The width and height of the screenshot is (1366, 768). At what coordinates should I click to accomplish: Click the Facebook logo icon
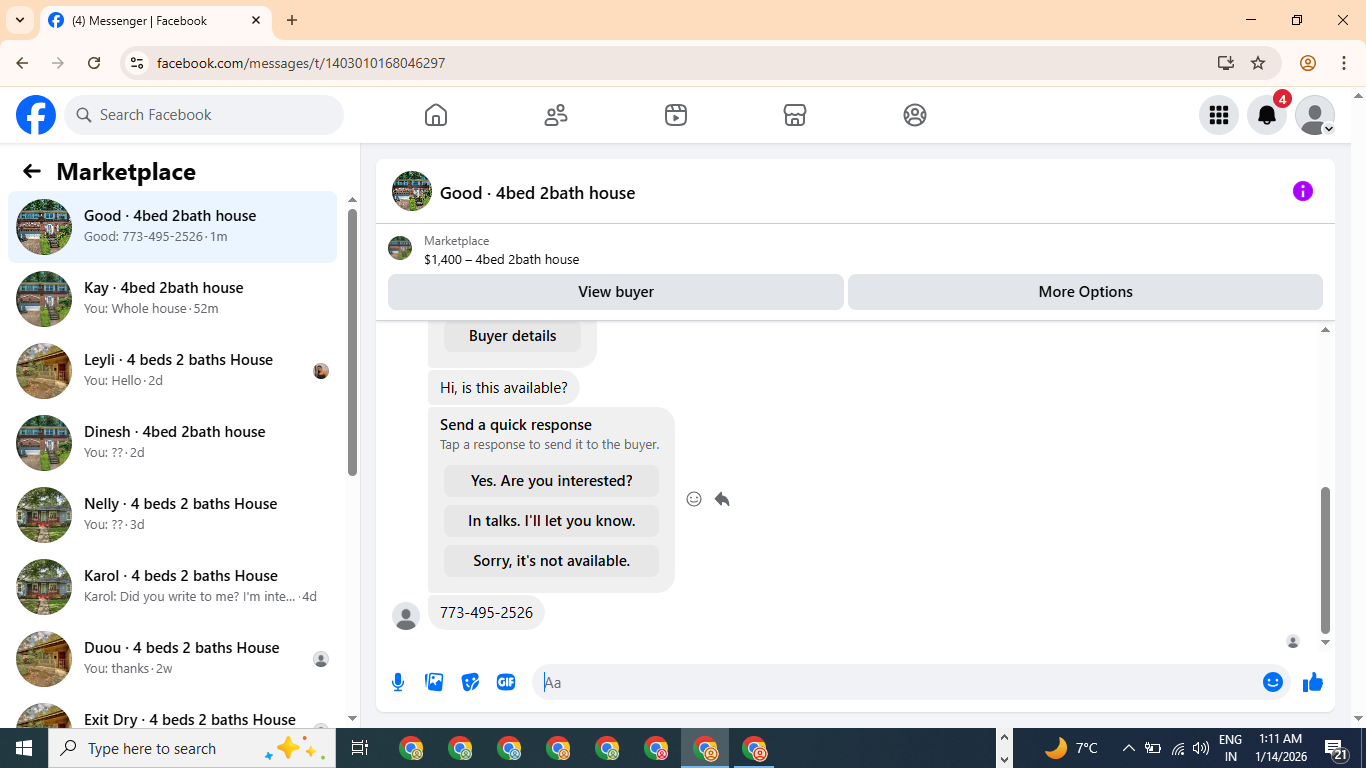click(36, 115)
